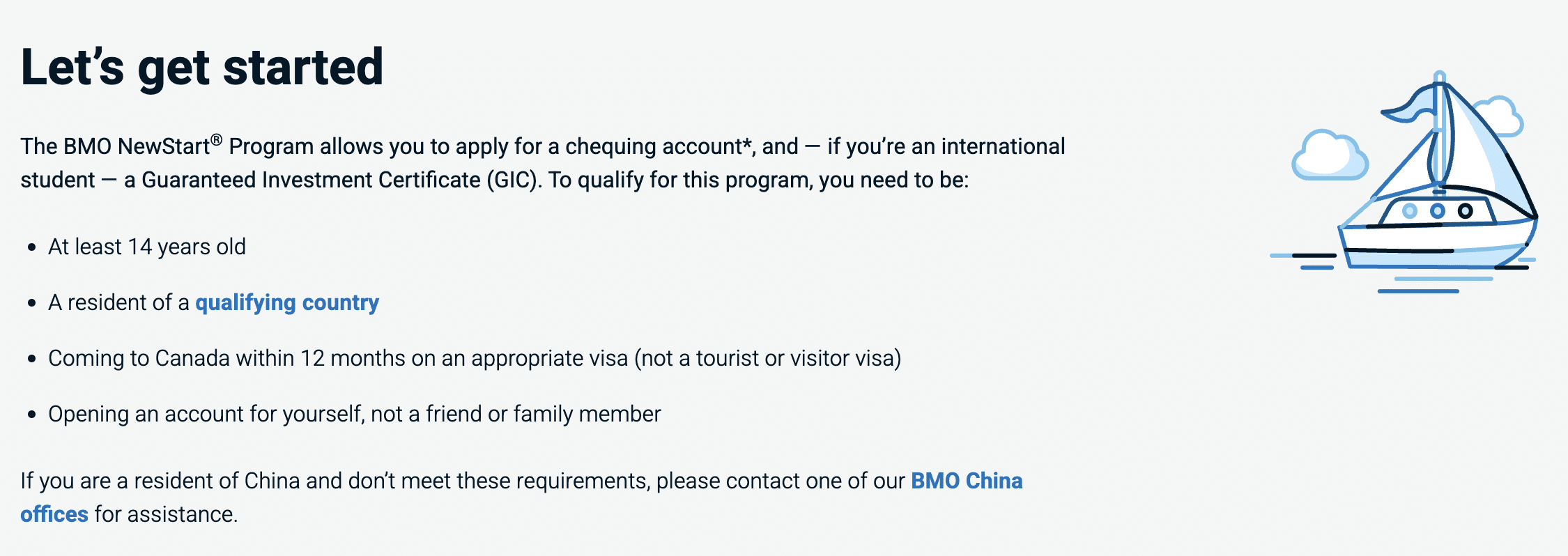This screenshot has height=556, width=1568.
Task: Click the small cloud behind the sail
Action: (x=1498, y=115)
